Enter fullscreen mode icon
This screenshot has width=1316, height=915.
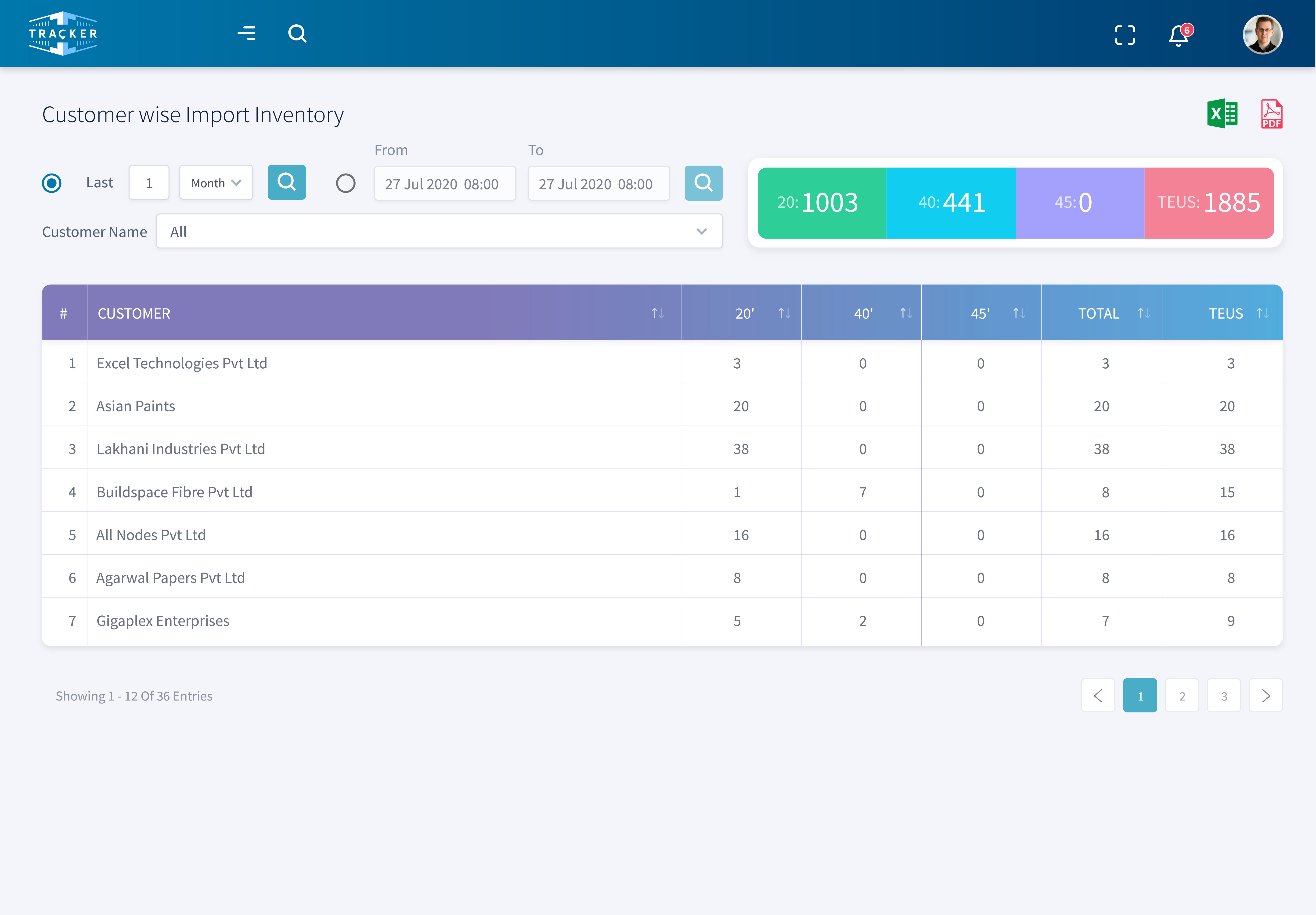[x=1125, y=35]
